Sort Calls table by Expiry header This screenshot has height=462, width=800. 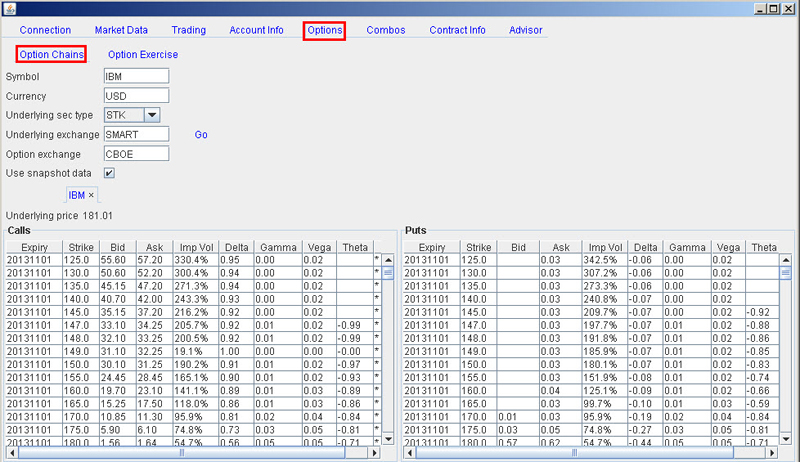click(x=34, y=247)
